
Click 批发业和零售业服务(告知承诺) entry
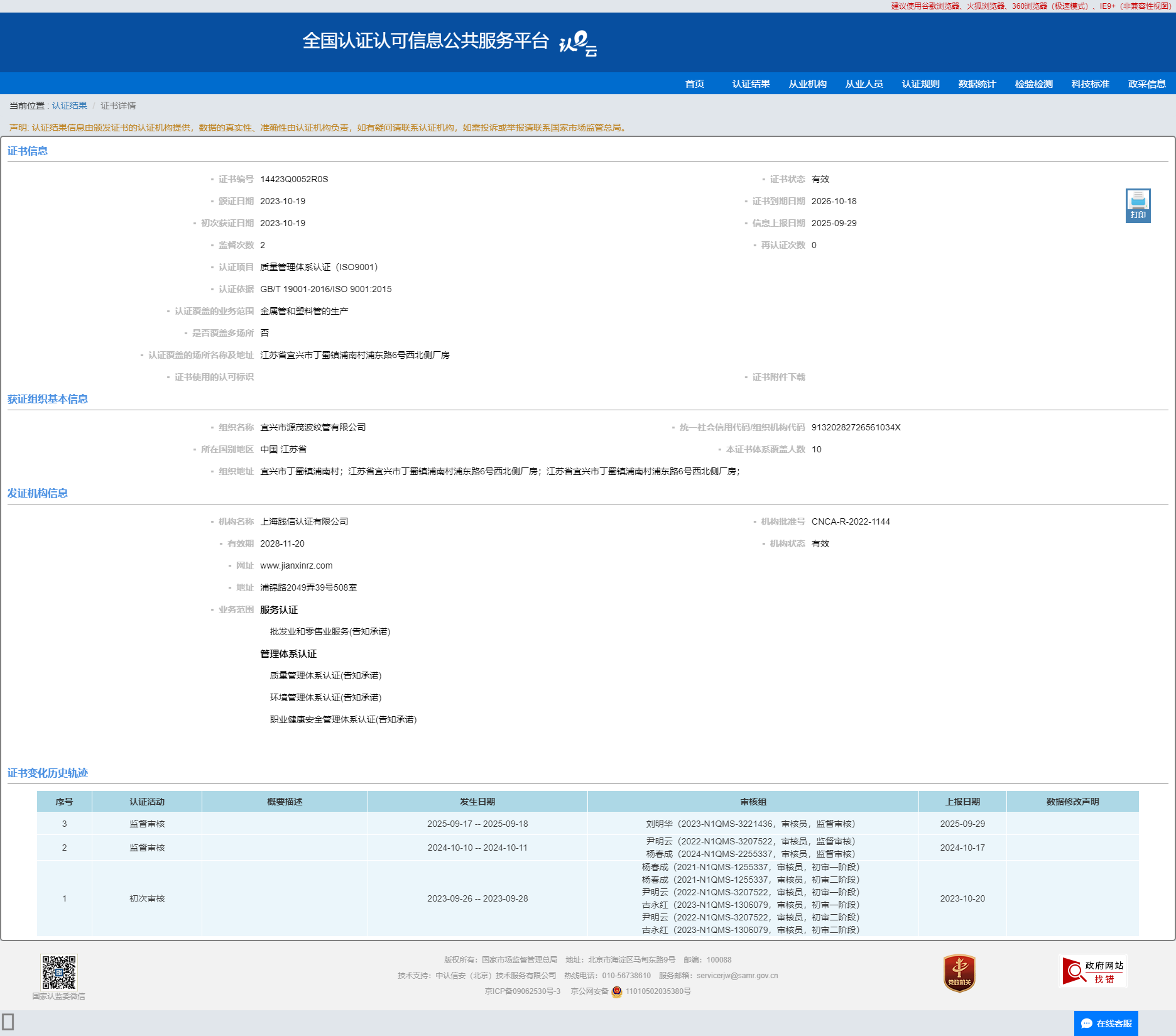[330, 631]
